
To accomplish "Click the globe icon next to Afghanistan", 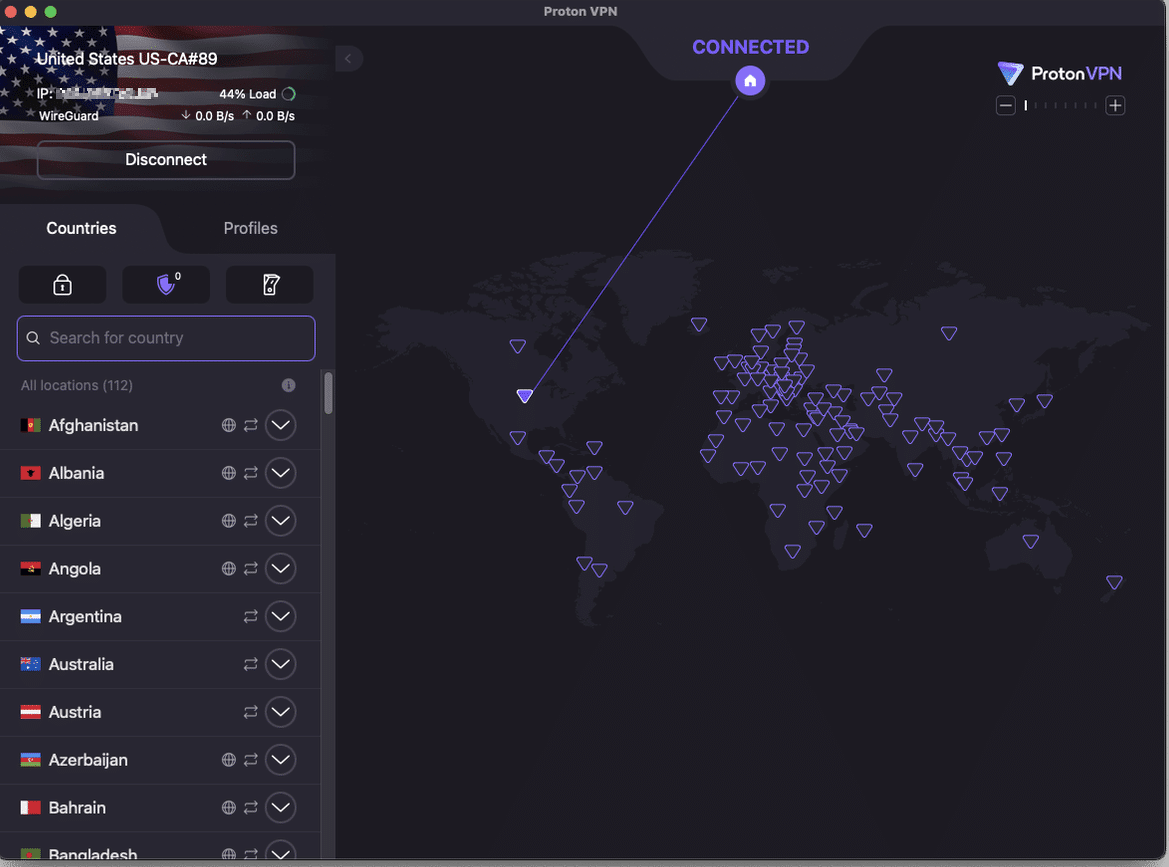I will point(228,425).
